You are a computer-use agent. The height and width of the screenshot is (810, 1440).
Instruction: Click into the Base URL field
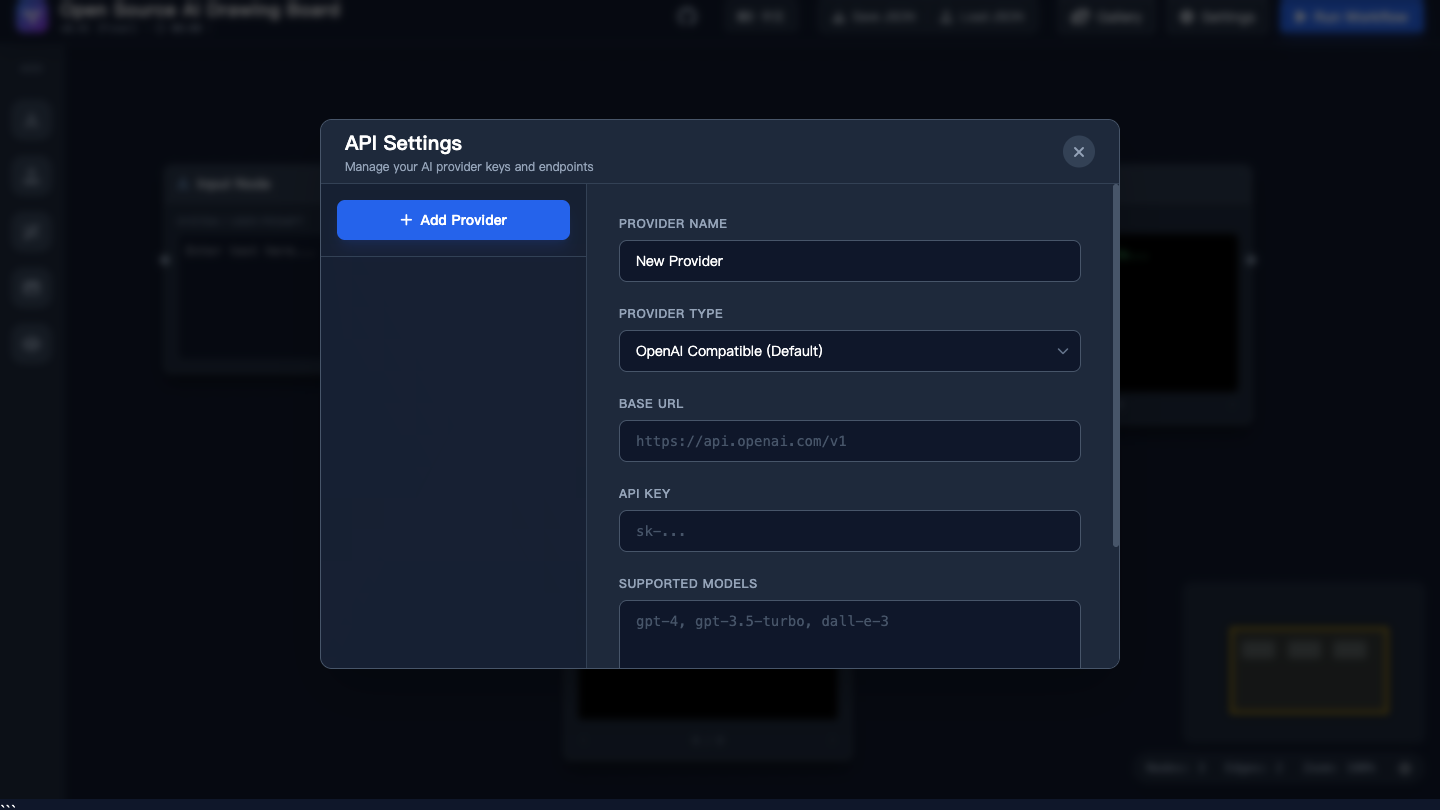pyautogui.click(x=849, y=441)
